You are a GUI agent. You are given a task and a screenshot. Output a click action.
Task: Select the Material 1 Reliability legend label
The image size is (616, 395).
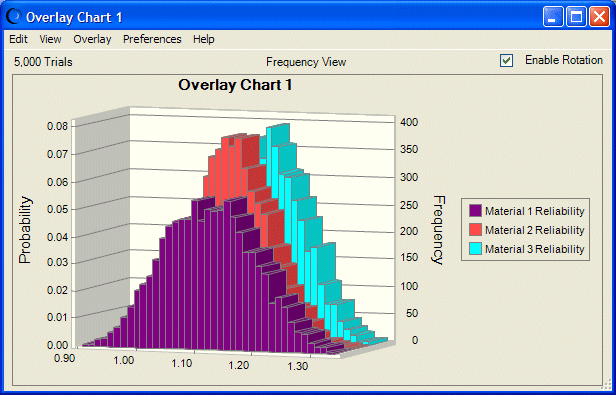(x=535, y=211)
